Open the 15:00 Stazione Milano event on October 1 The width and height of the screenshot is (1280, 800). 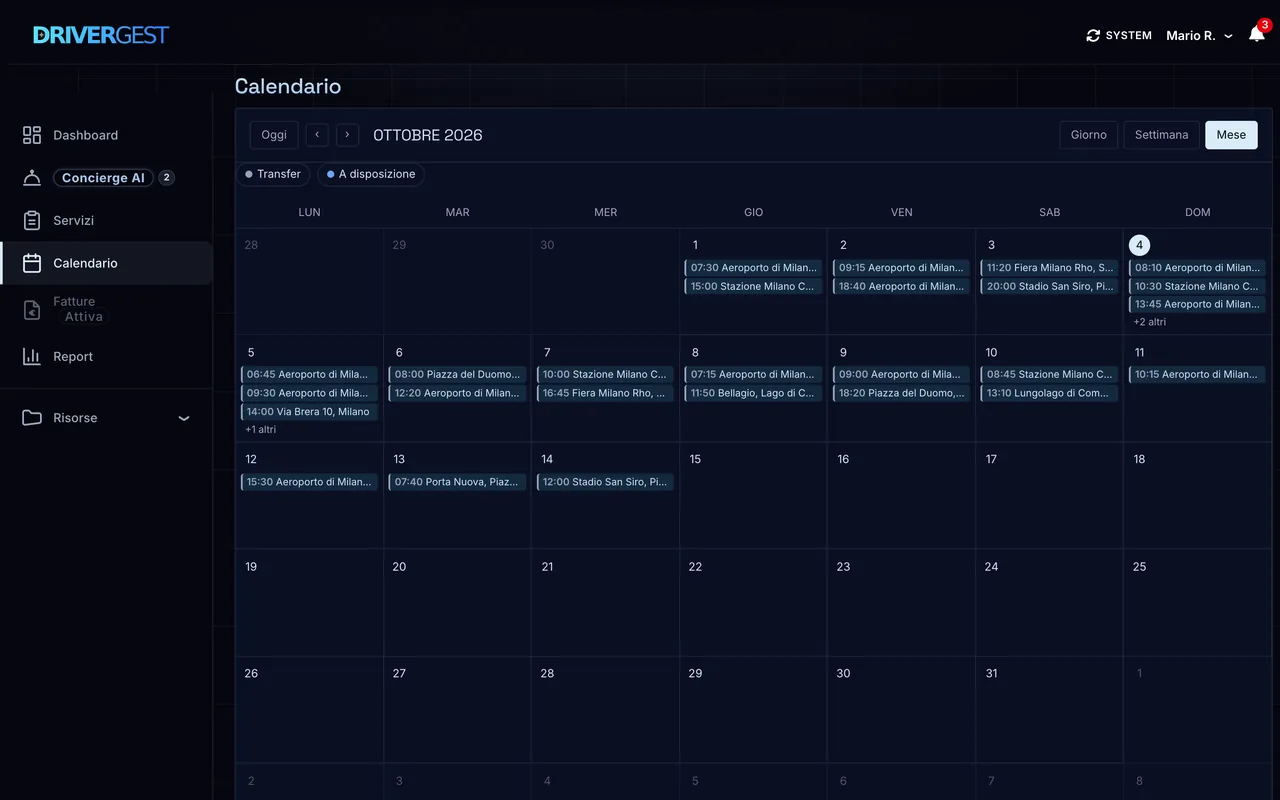[x=753, y=286]
